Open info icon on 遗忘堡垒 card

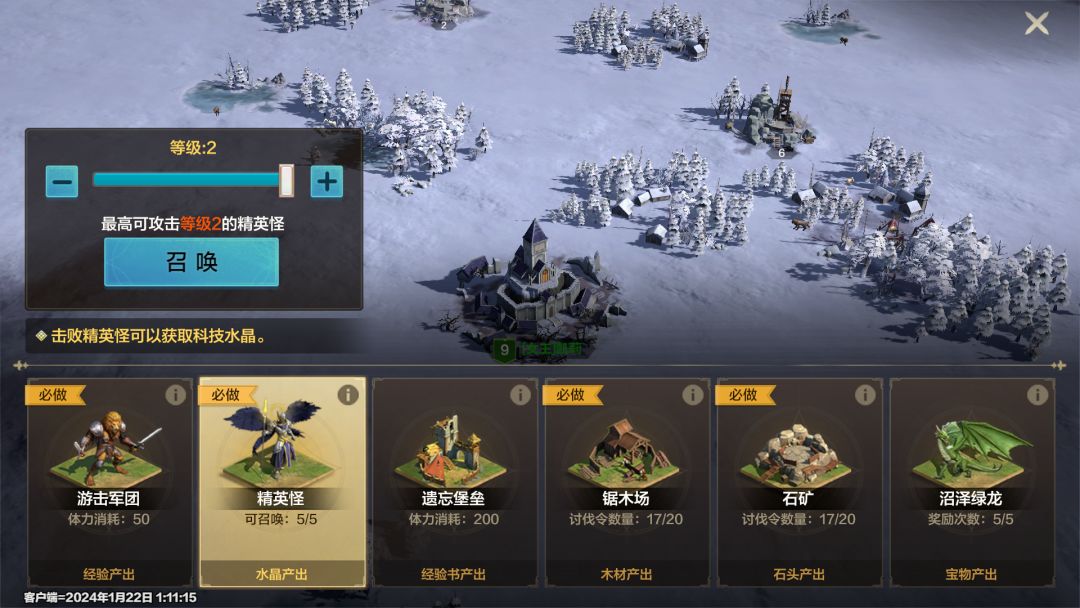point(520,395)
